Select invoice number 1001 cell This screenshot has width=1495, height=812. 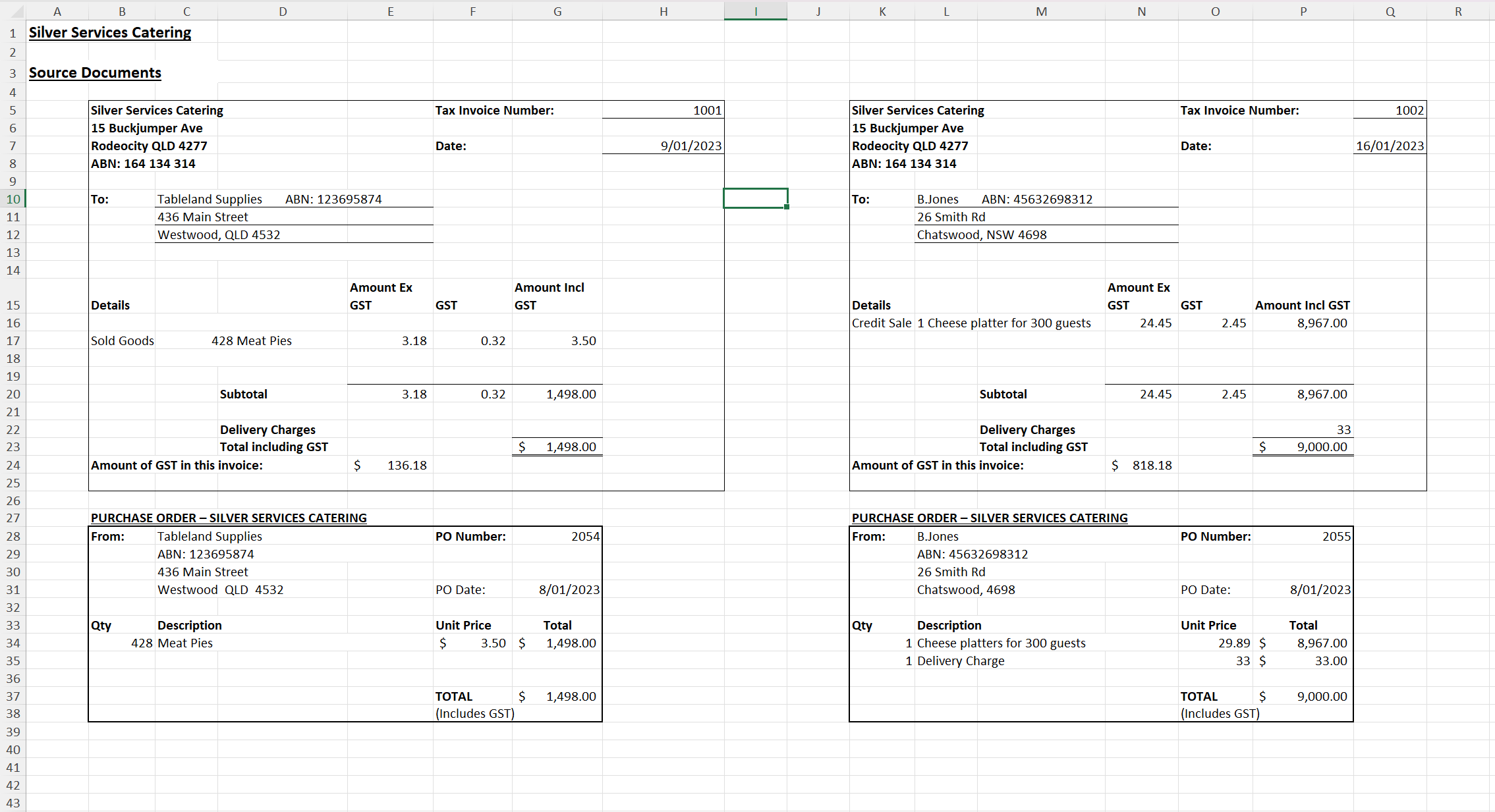[706, 110]
